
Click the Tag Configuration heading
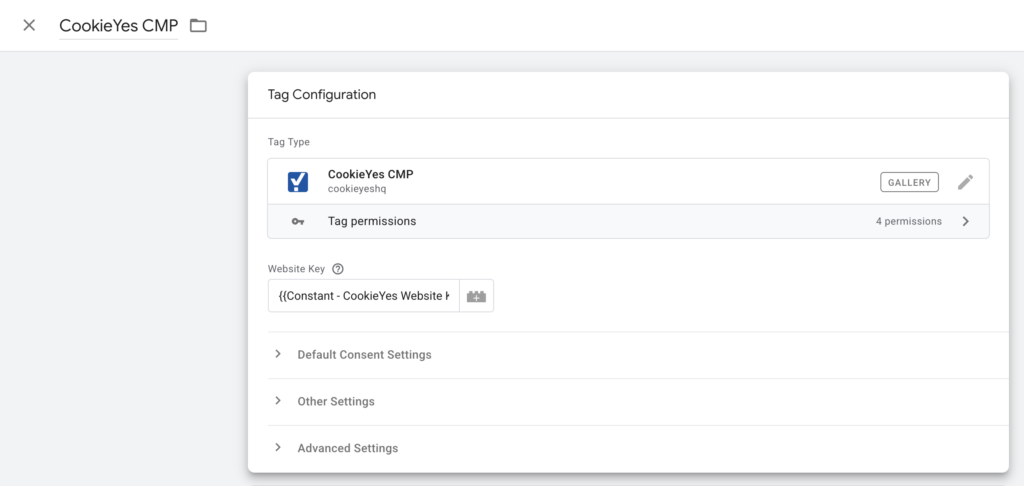click(322, 95)
